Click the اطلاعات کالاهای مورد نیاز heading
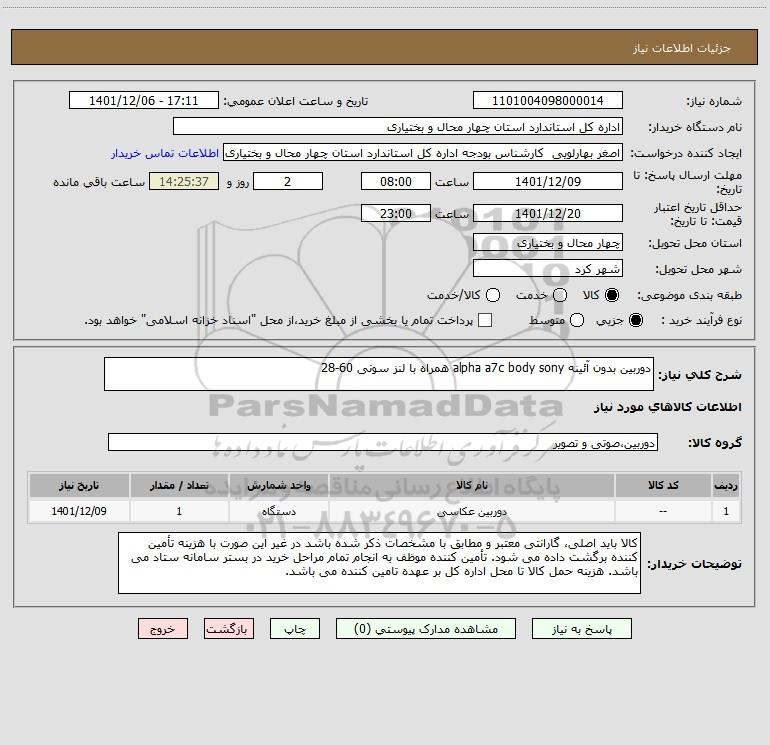Image resolution: width=770 pixels, height=745 pixels. coord(667,407)
